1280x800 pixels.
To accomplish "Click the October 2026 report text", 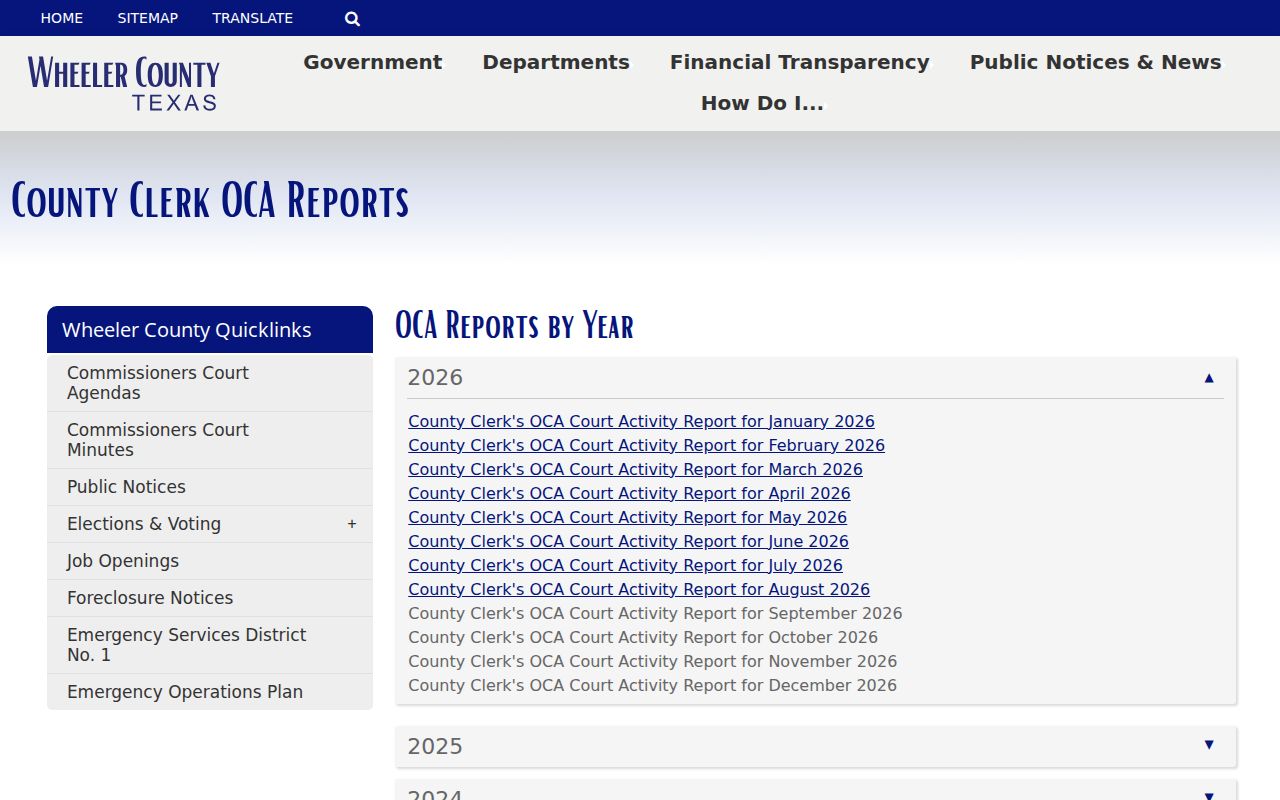I will click(x=643, y=638).
